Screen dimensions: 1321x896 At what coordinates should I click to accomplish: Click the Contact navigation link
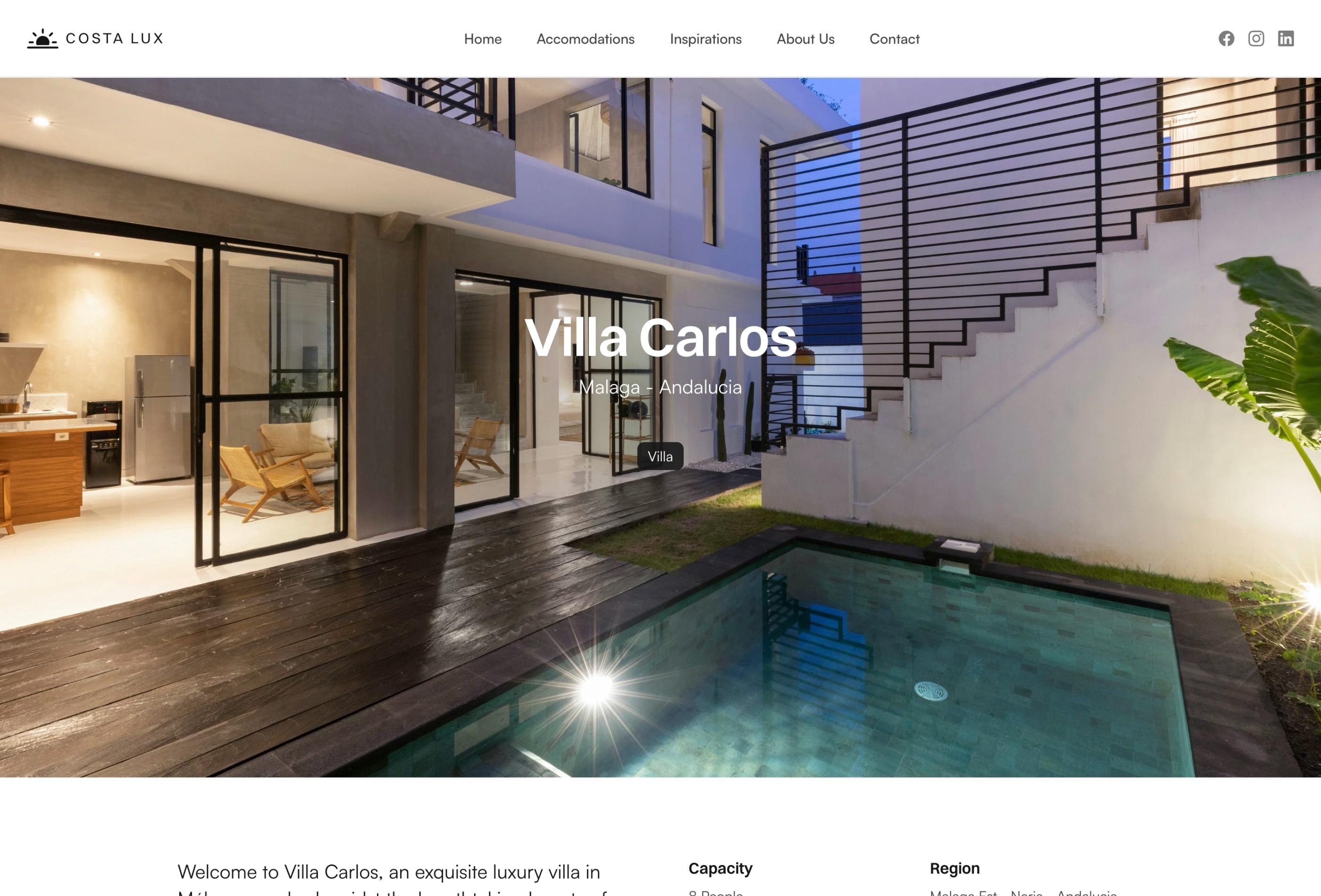click(893, 38)
